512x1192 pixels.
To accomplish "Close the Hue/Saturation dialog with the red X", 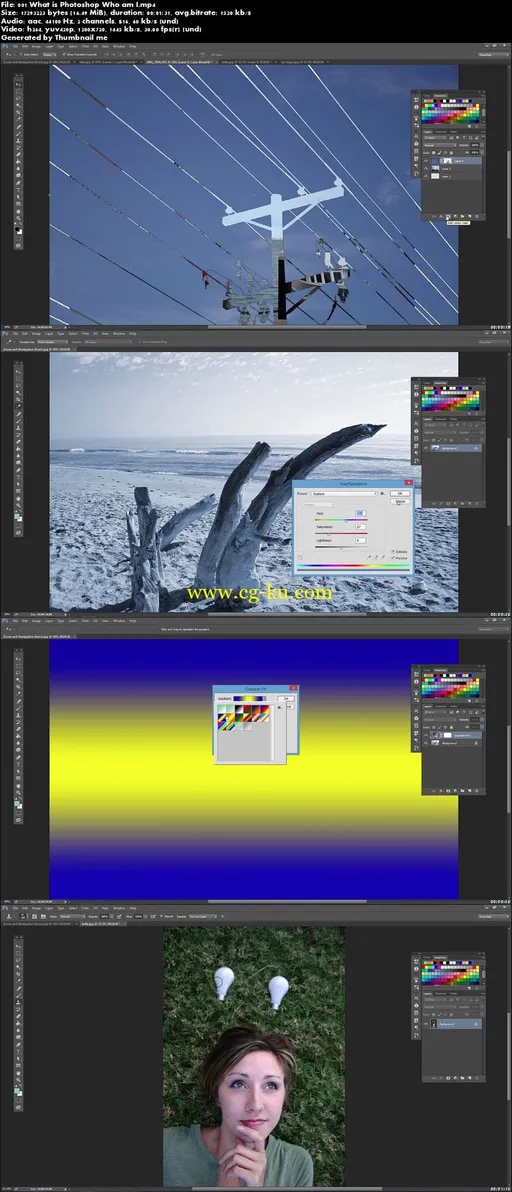I will coord(409,483).
